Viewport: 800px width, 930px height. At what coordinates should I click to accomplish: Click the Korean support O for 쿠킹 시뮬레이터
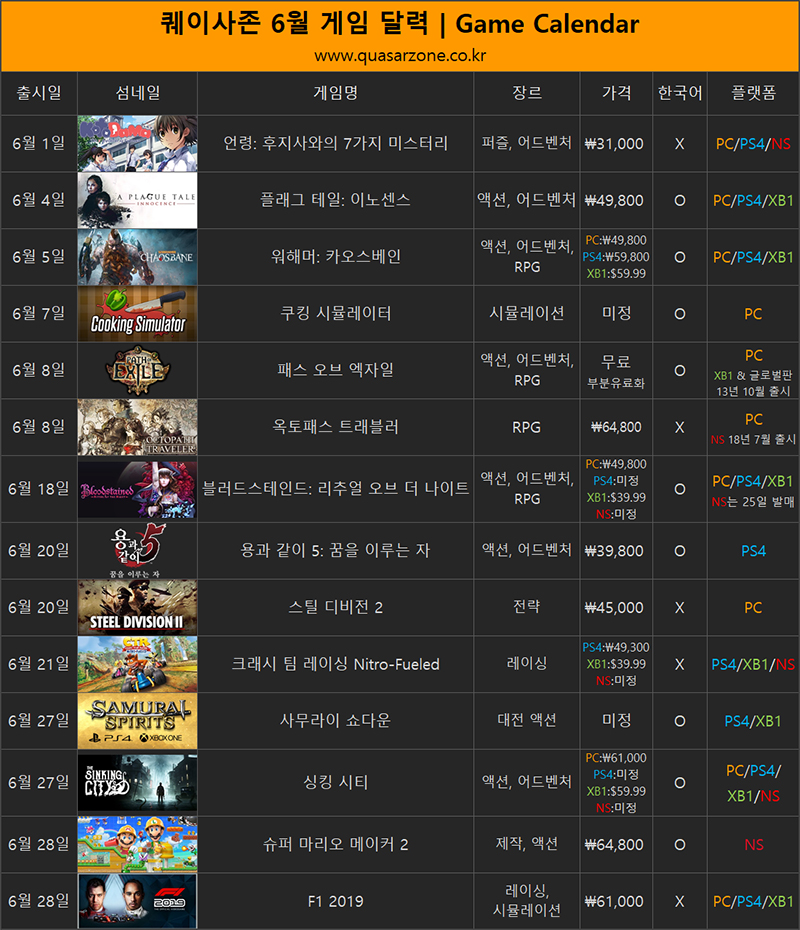[x=680, y=314]
